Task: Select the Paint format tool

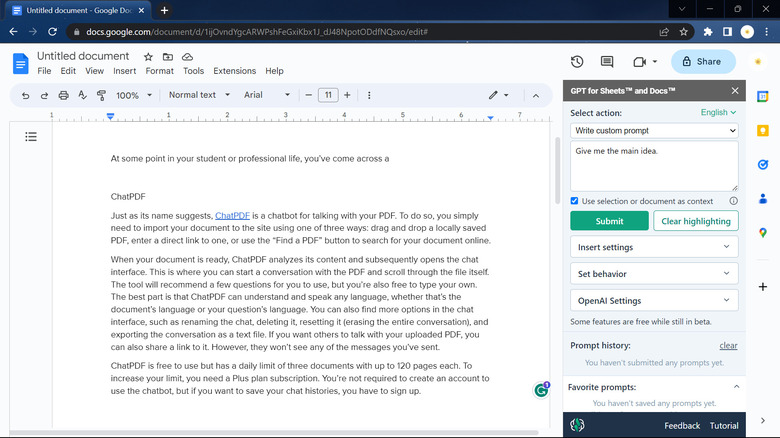Action: point(101,96)
